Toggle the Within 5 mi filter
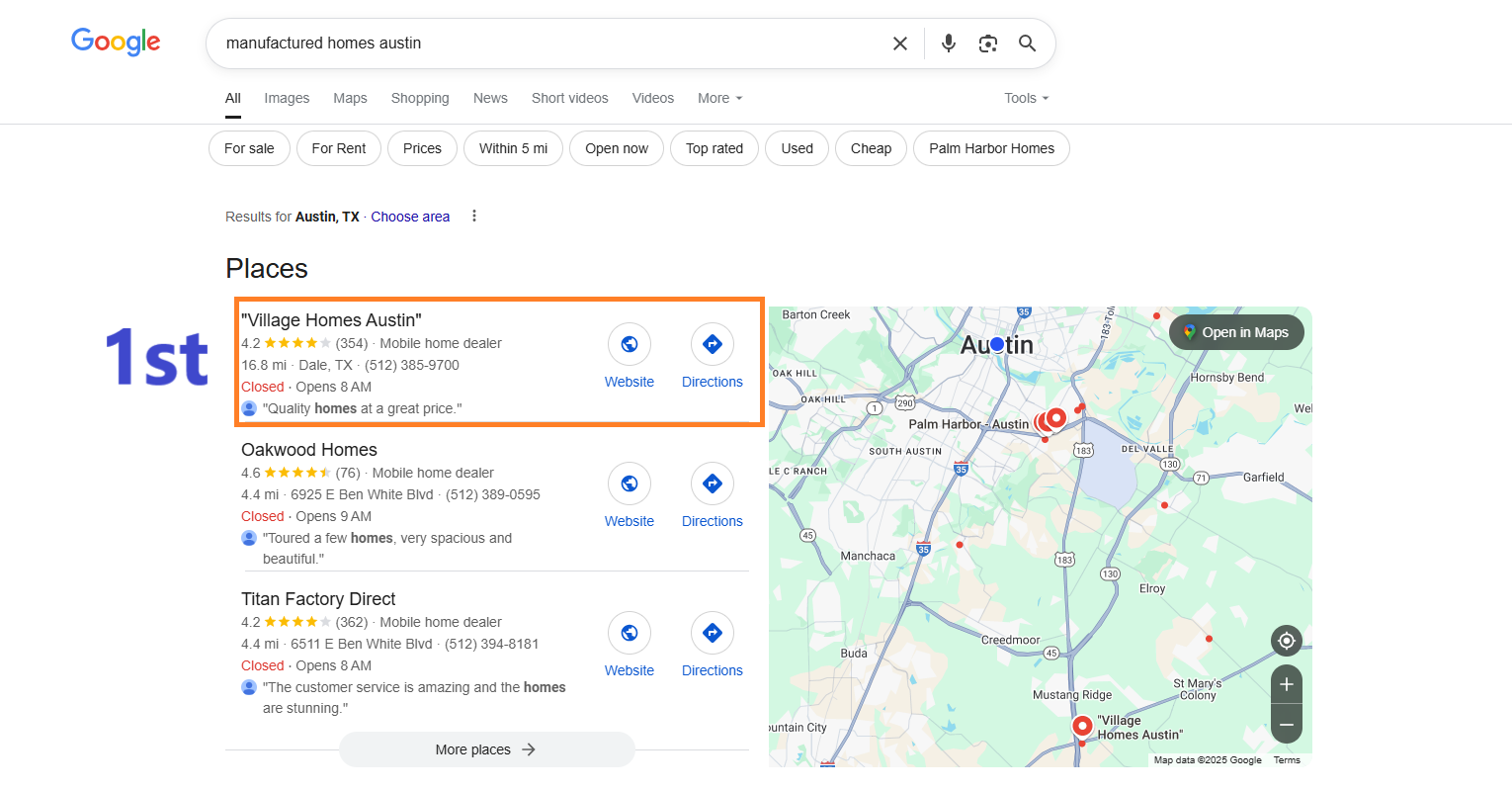This screenshot has width=1512, height=791. click(513, 148)
